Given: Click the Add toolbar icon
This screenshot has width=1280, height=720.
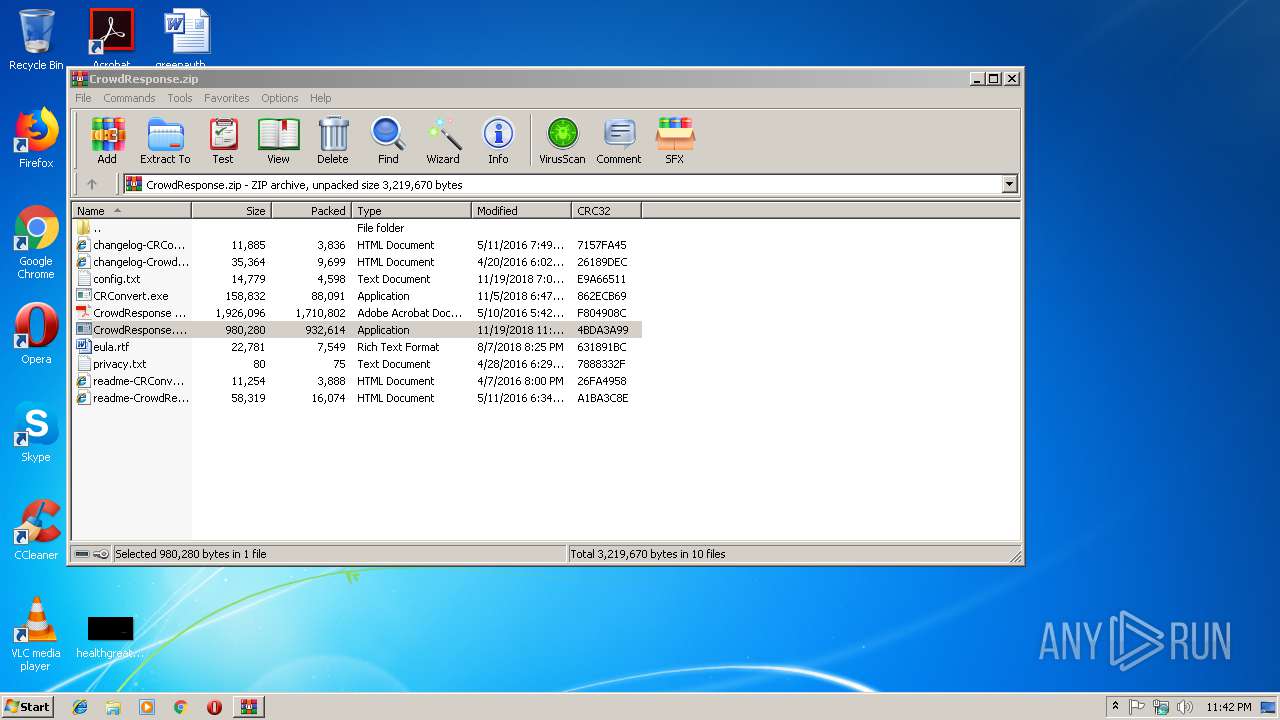Looking at the screenshot, I should (x=107, y=141).
